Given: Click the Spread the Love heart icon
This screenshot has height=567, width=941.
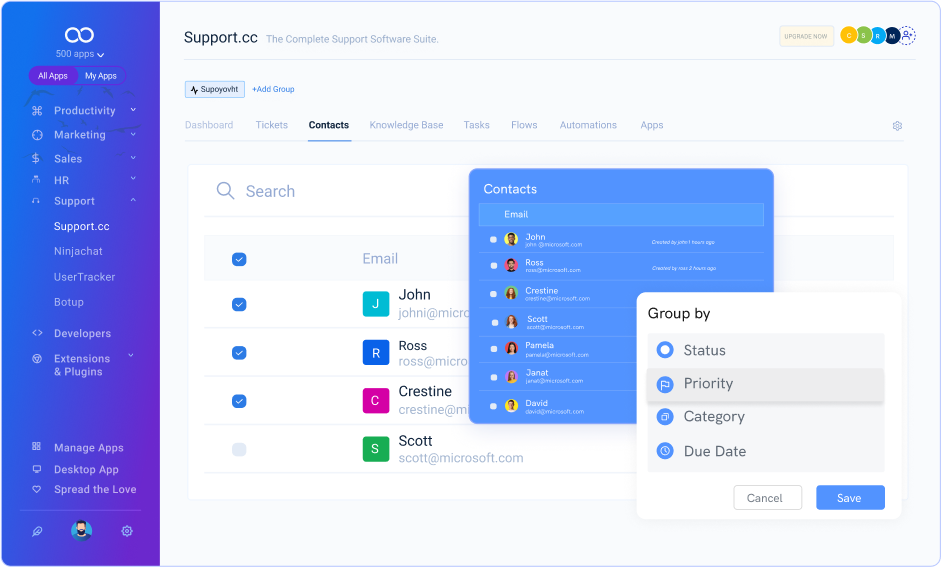Looking at the screenshot, I should [37, 489].
